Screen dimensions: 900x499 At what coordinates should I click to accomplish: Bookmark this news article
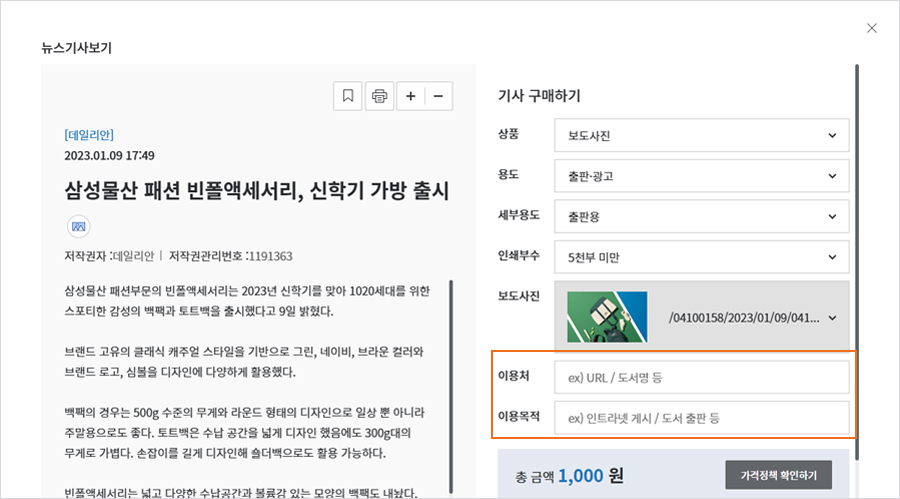[348, 96]
